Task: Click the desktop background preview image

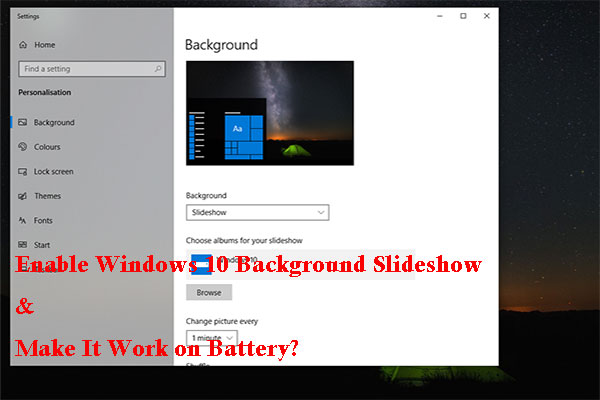Action: [x=269, y=112]
